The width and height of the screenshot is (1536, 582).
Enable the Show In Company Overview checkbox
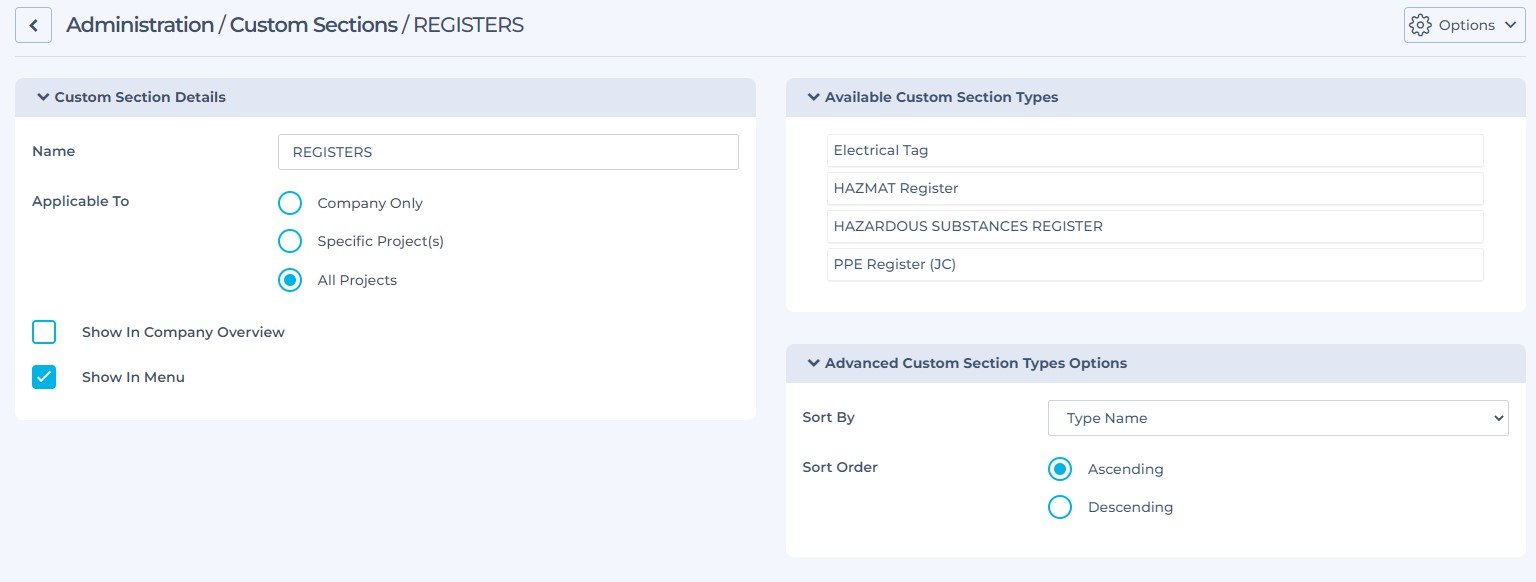pos(44,332)
